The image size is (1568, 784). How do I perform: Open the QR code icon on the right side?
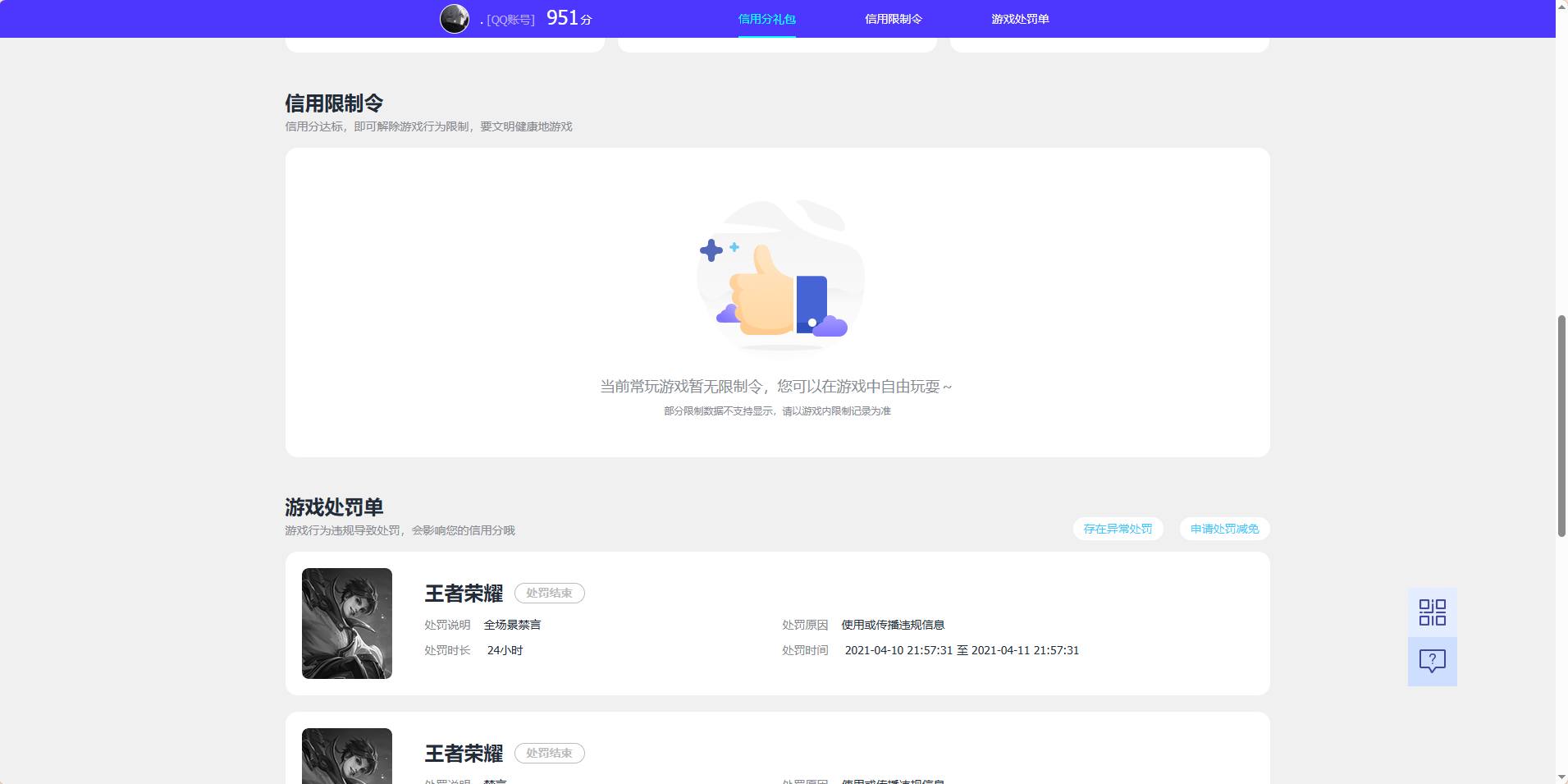click(x=1432, y=612)
